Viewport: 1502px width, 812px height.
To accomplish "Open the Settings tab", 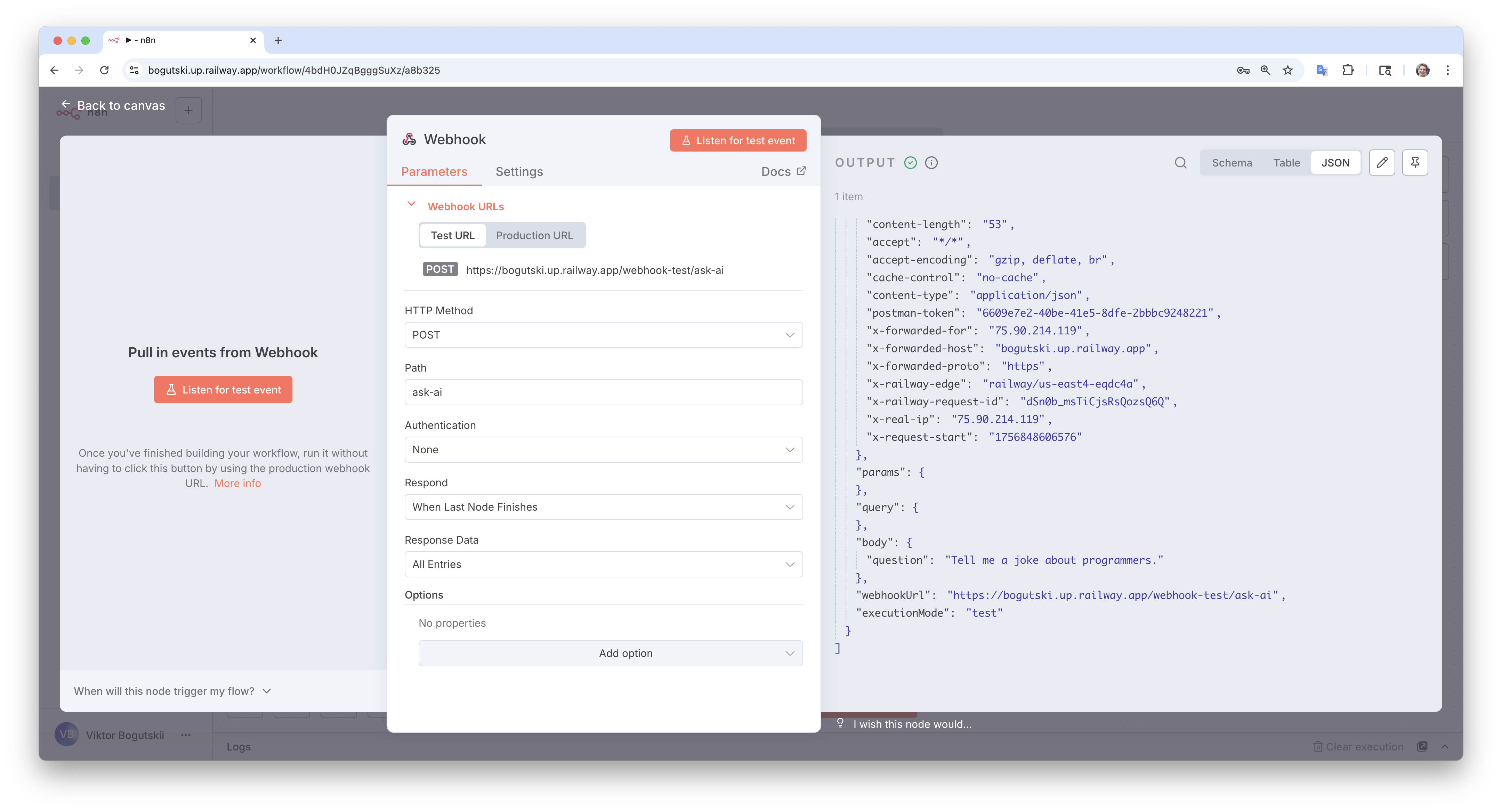I will click(x=519, y=171).
